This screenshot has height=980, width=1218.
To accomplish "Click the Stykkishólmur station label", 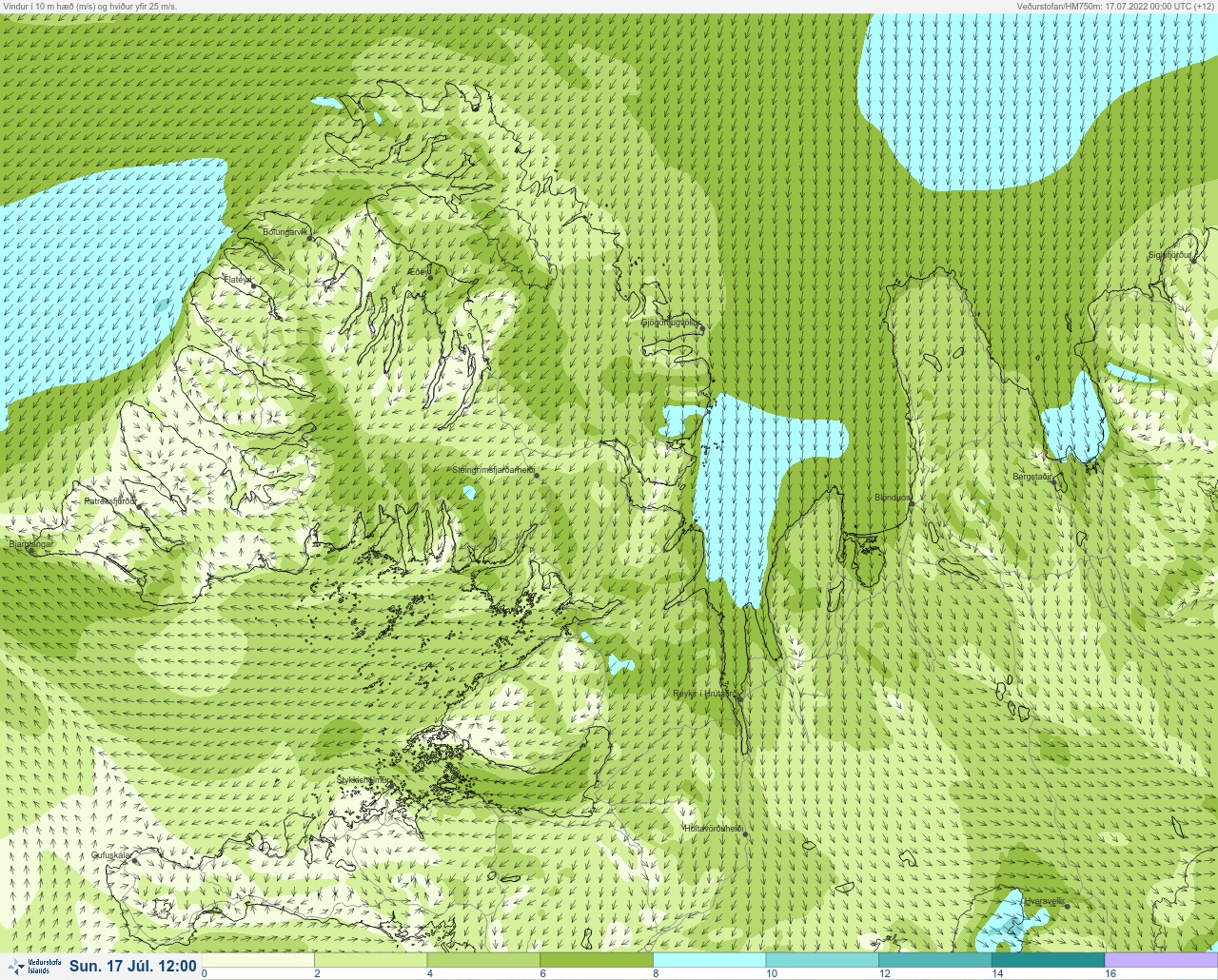I will pos(363,780).
